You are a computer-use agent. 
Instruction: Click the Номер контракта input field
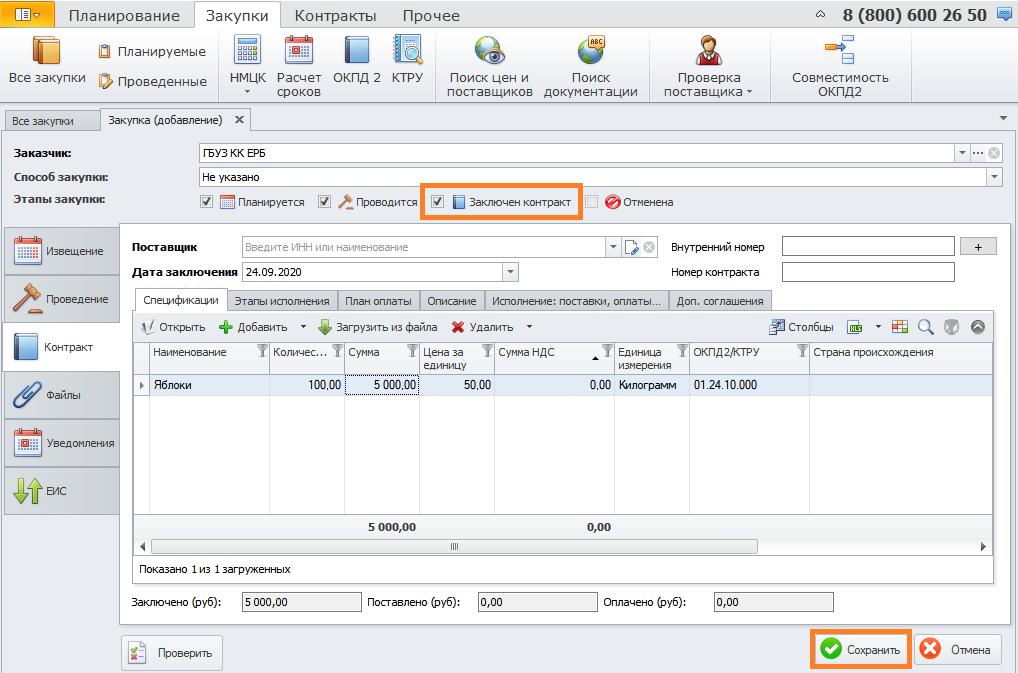pos(868,272)
